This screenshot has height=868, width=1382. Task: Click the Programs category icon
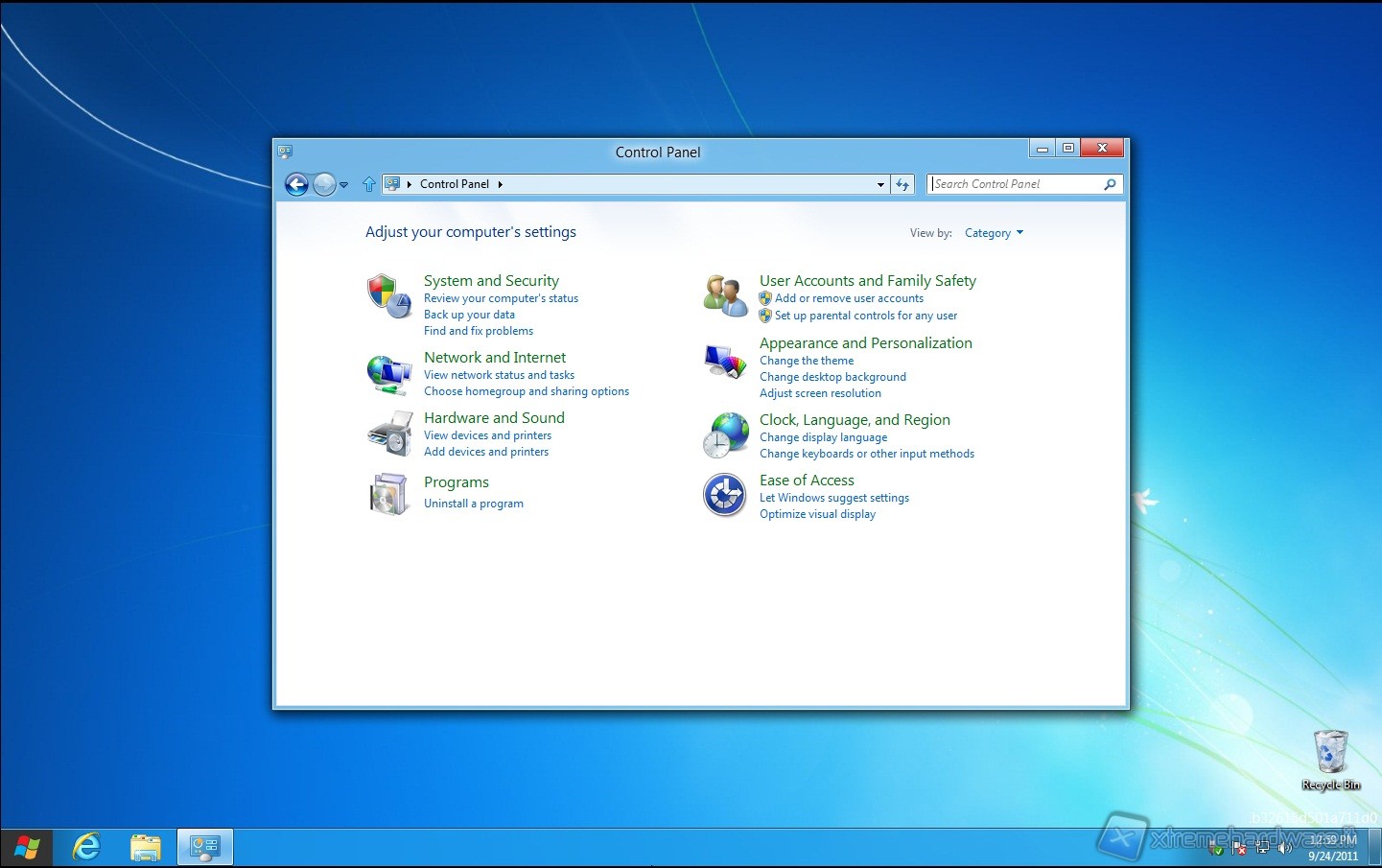coord(388,494)
